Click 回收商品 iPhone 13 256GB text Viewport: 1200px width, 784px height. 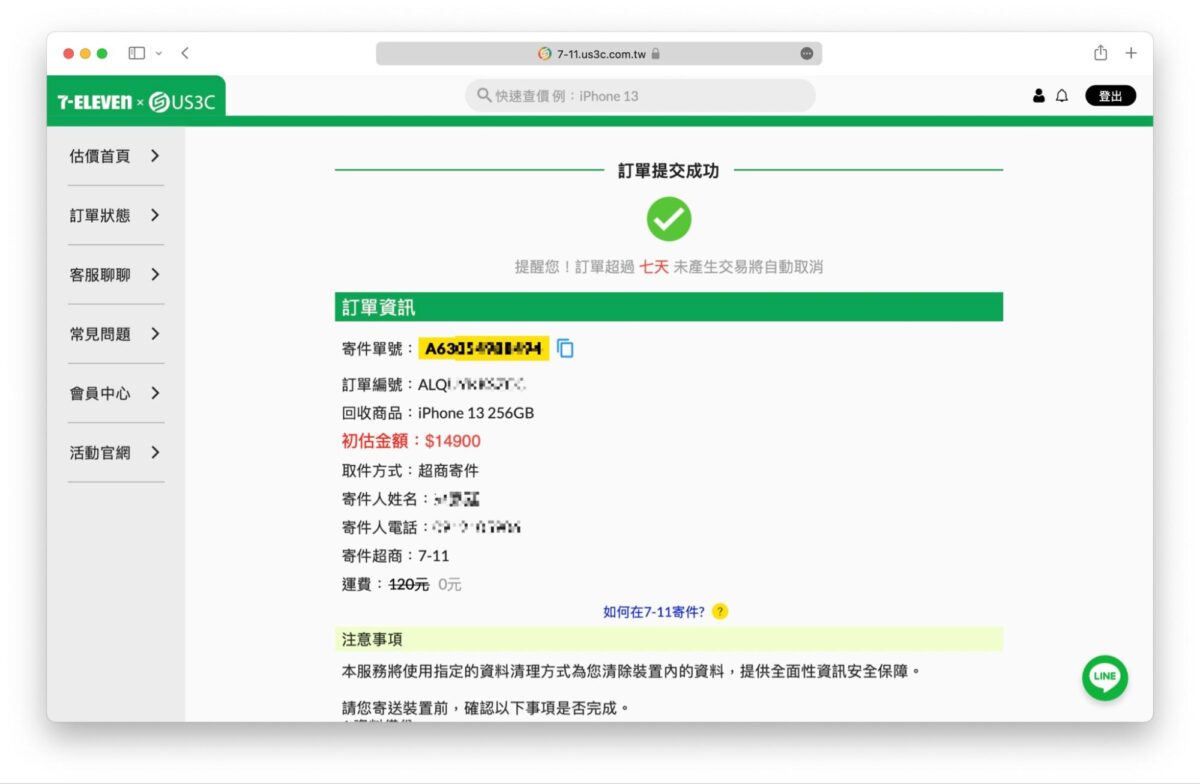(x=438, y=413)
